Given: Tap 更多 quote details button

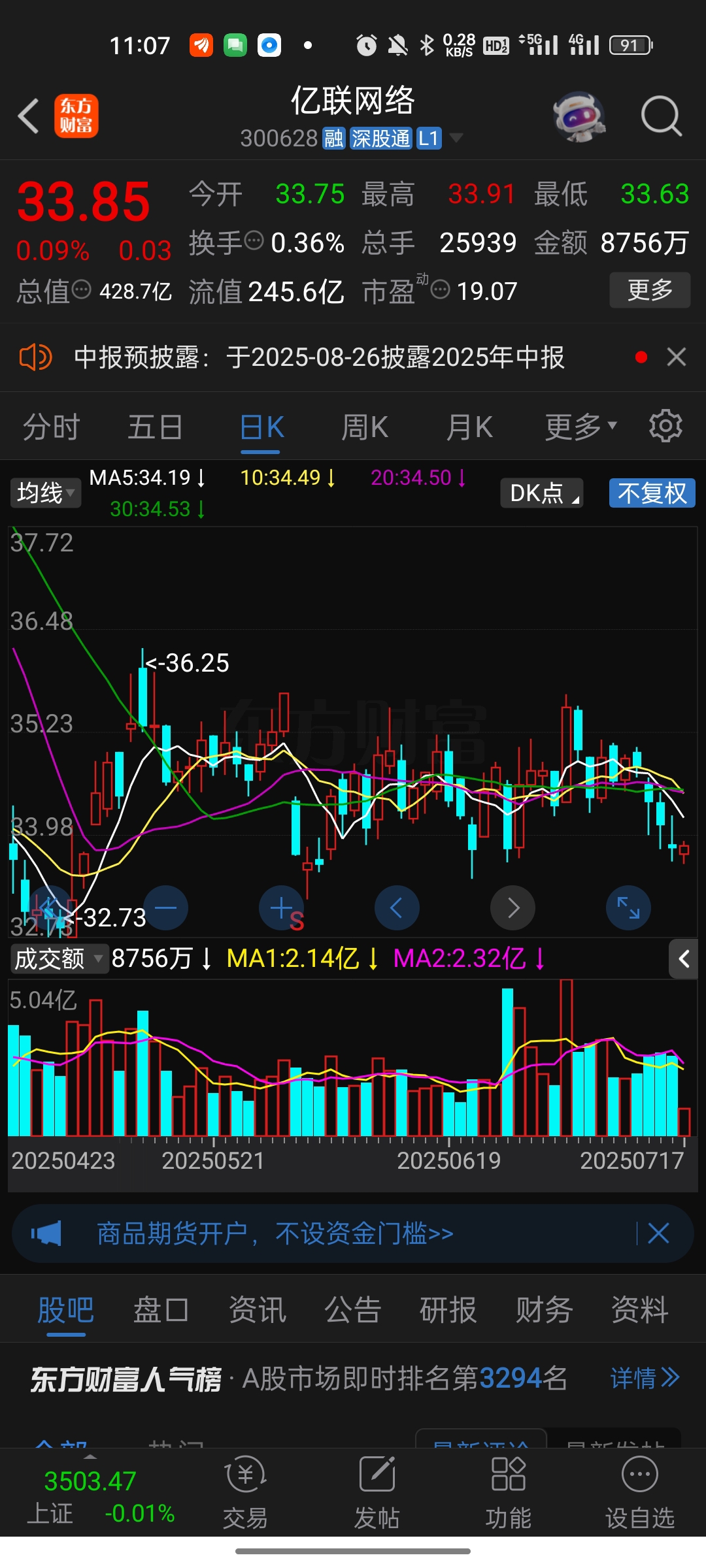Looking at the screenshot, I should coord(650,289).
